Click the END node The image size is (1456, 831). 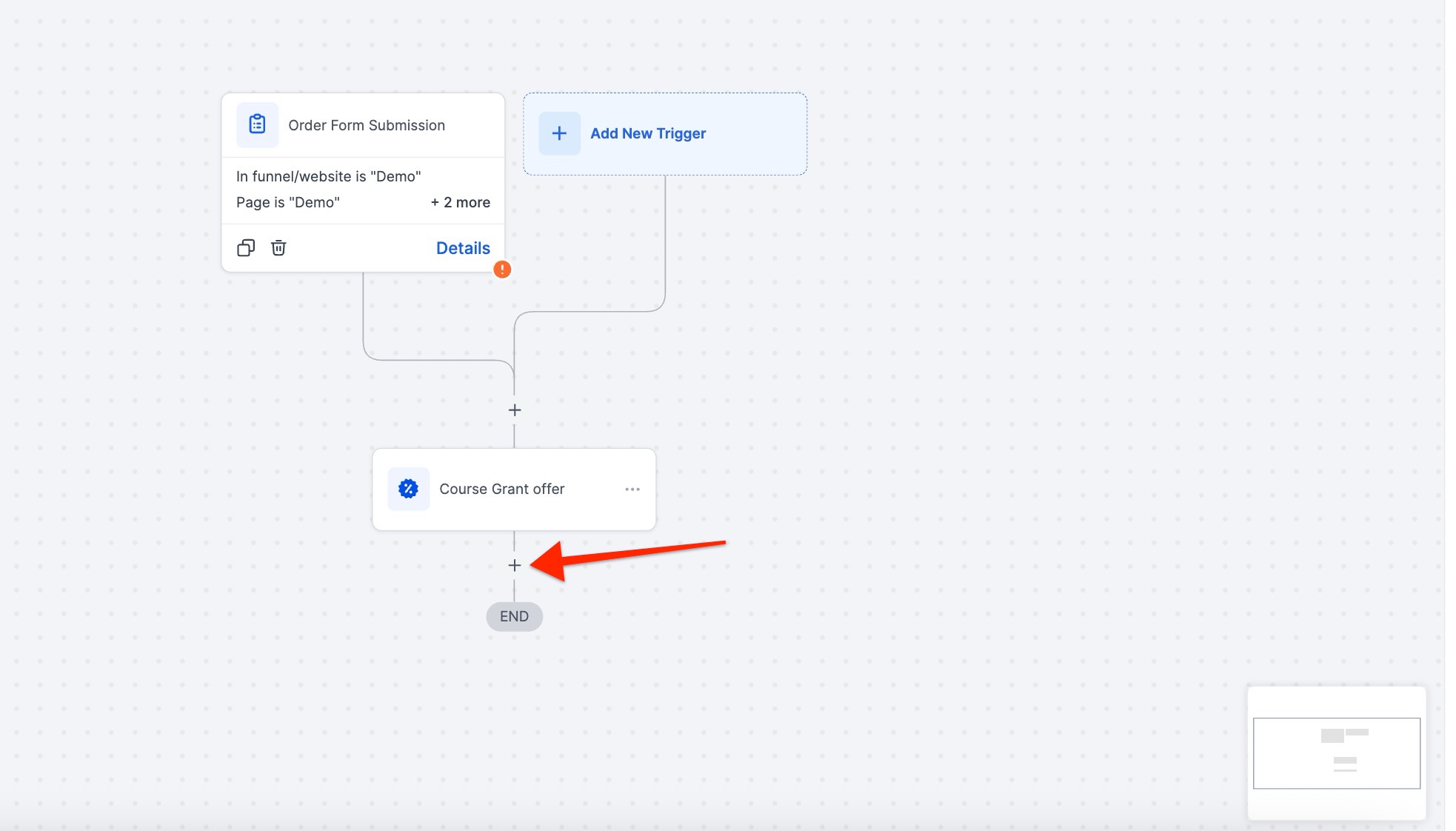point(514,616)
